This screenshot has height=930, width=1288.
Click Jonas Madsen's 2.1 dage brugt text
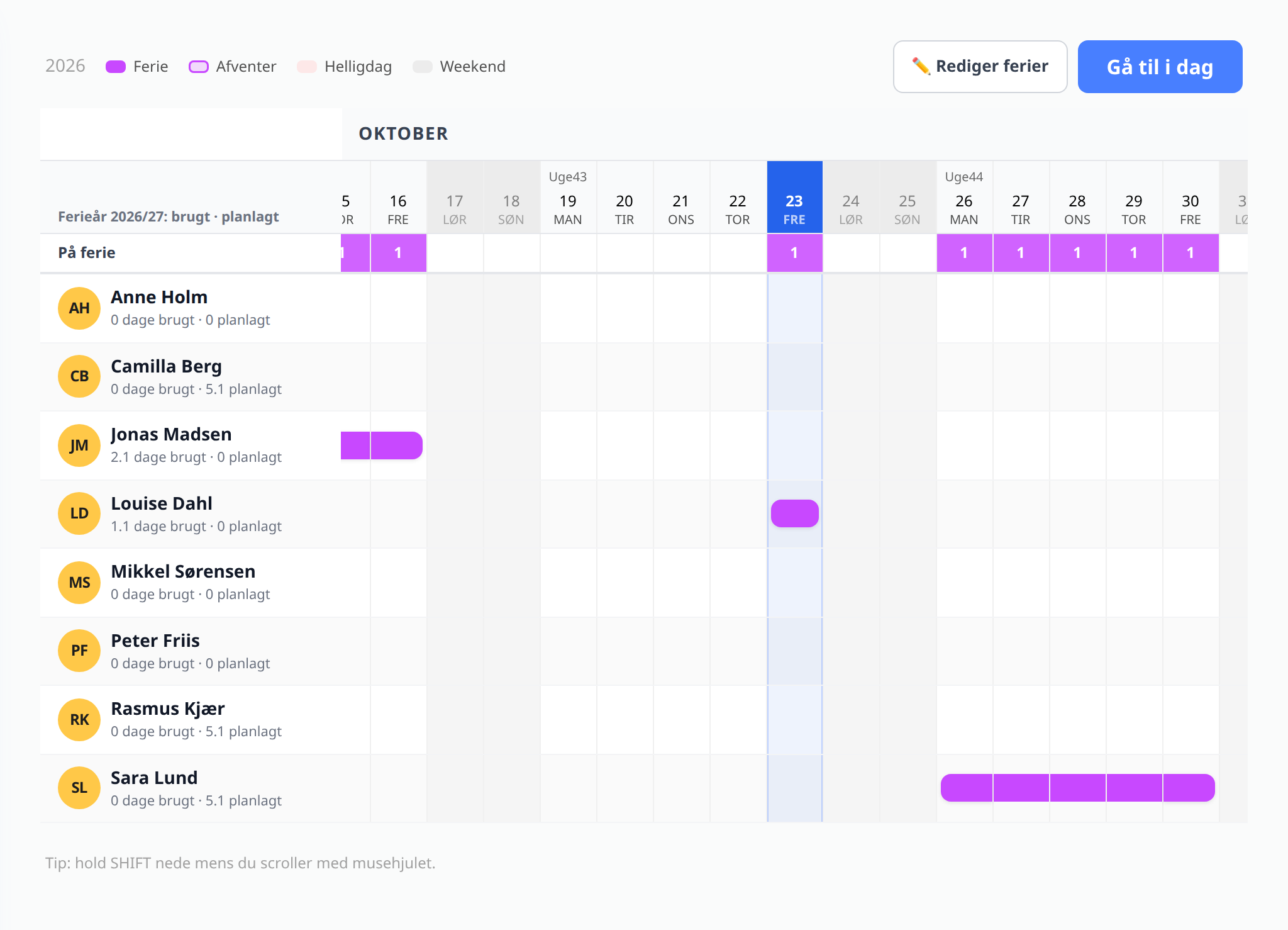(158, 457)
